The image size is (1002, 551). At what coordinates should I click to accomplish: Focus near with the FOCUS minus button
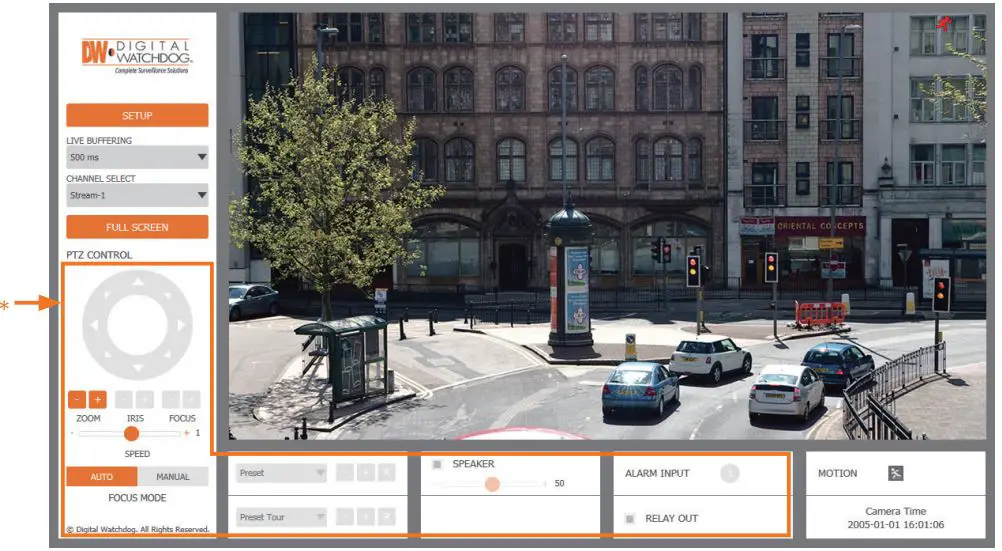pyautogui.click(x=171, y=400)
